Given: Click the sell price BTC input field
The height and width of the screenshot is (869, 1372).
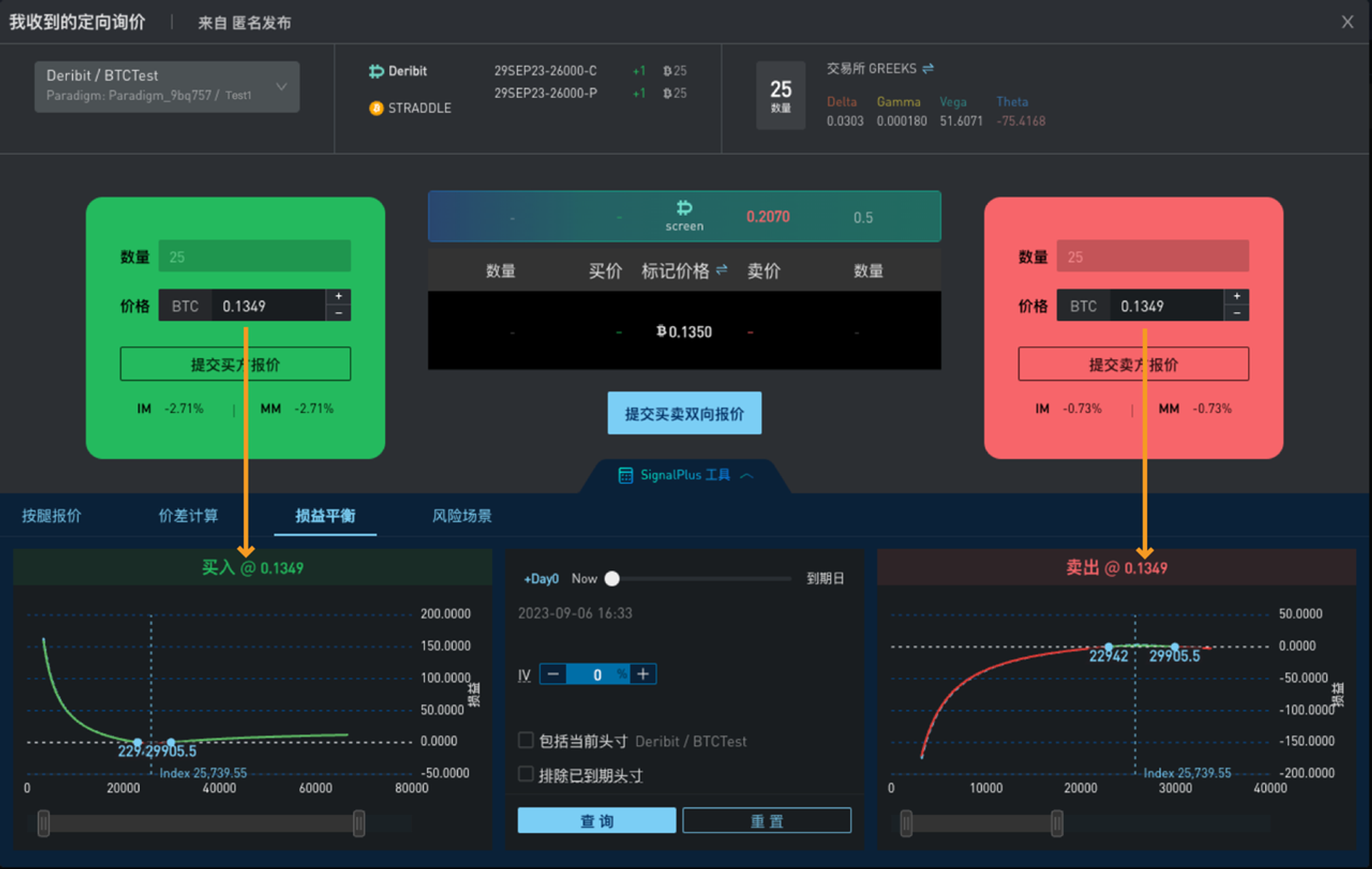Looking at the screenshot, I should (x=1166, y=306).
